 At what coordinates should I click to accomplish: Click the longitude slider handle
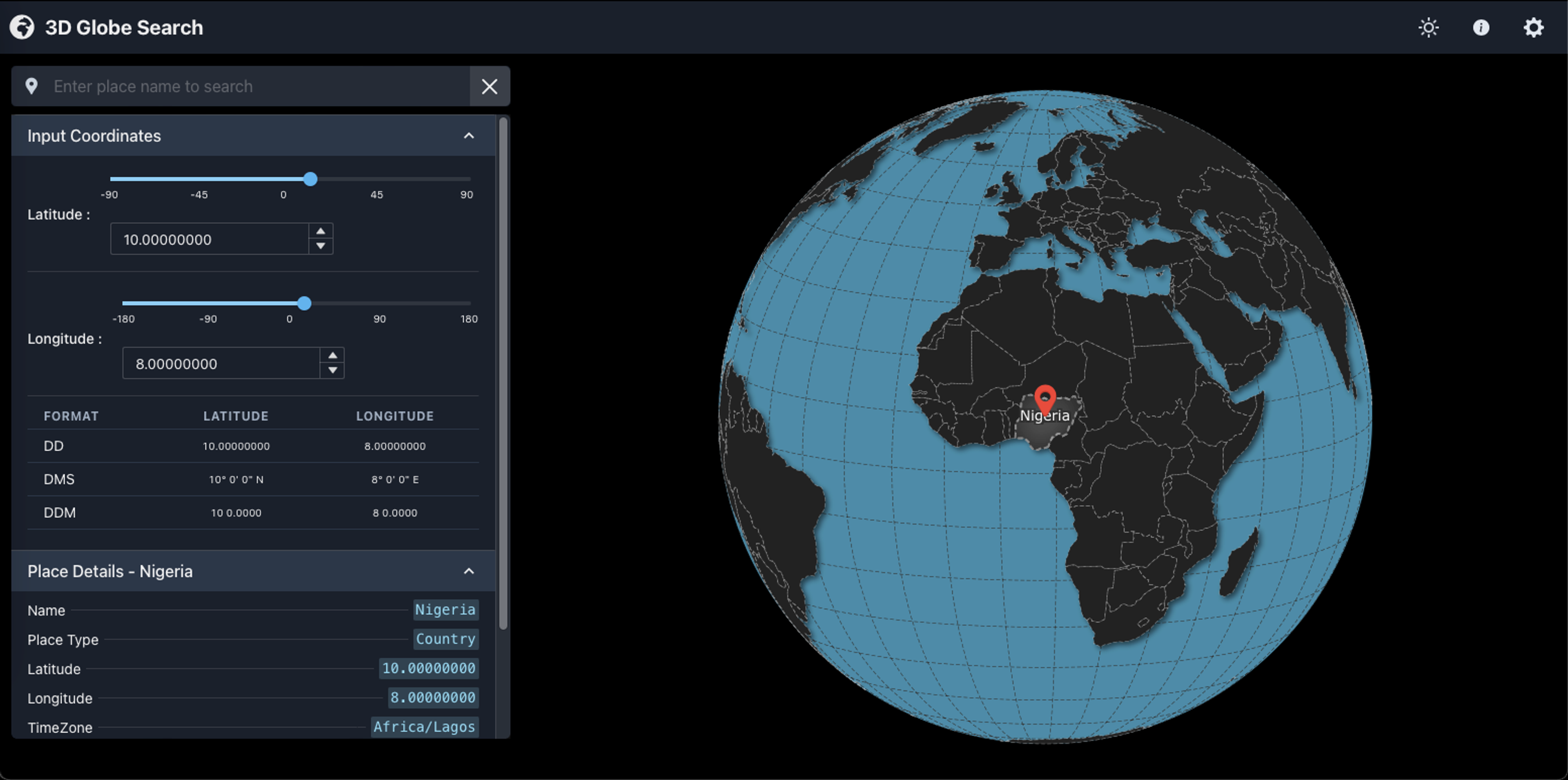coord(304,303)
